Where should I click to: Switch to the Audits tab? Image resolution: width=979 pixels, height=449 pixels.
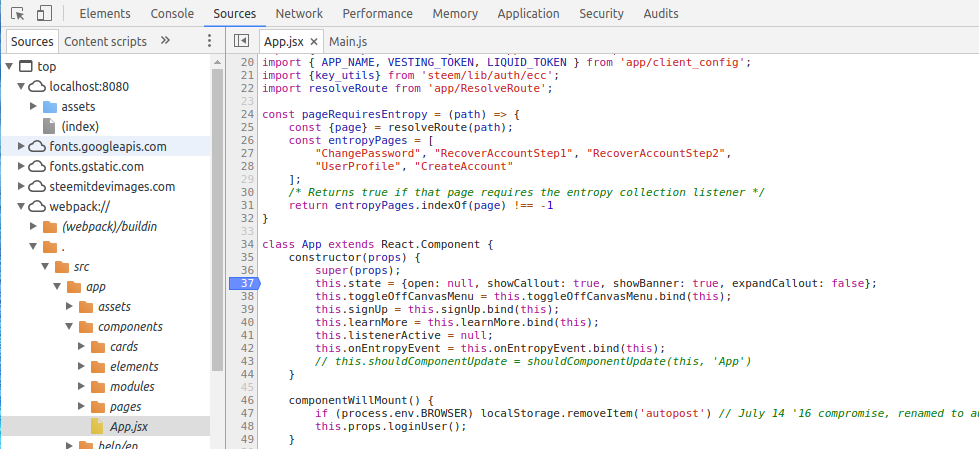[x=661, y=13]
